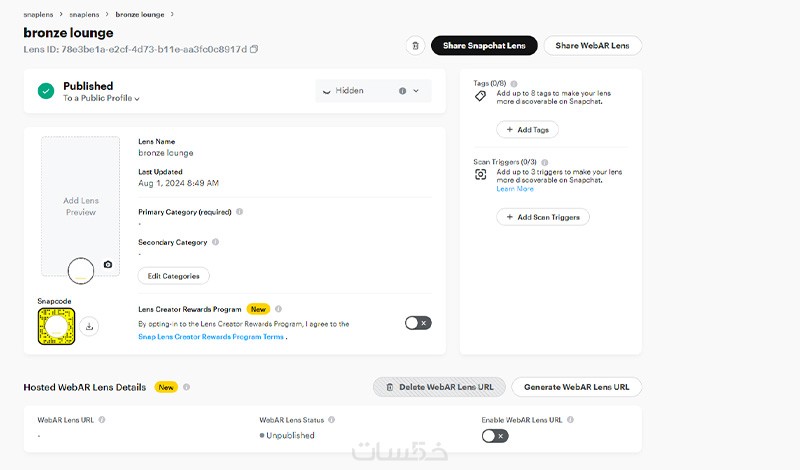The width and height of the screenshot is (800, 470).
Task: Click the info icon next to Tags
Action: click(x=514, y=83)
